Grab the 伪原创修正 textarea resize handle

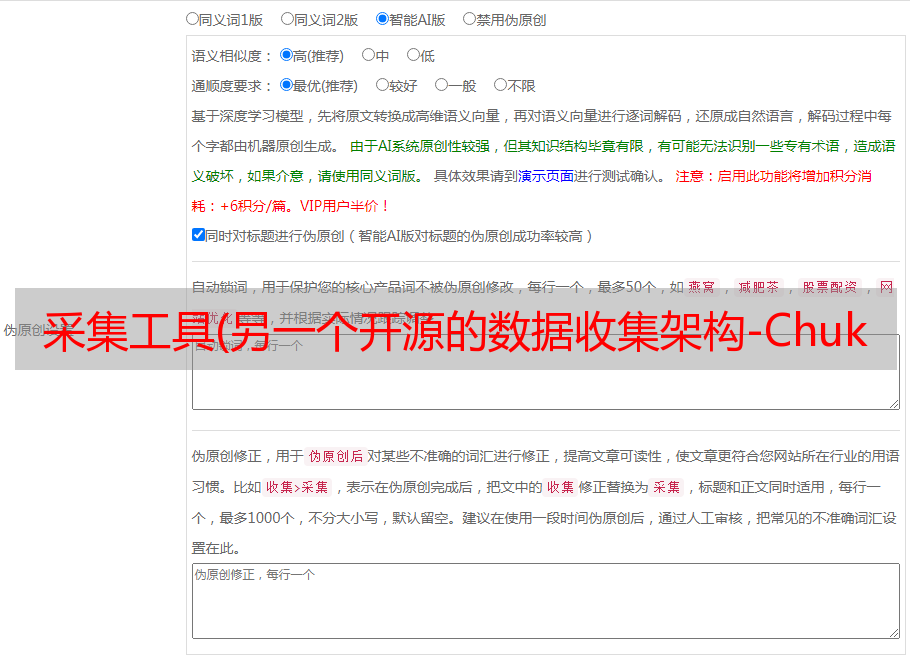[x=894, y=632]
